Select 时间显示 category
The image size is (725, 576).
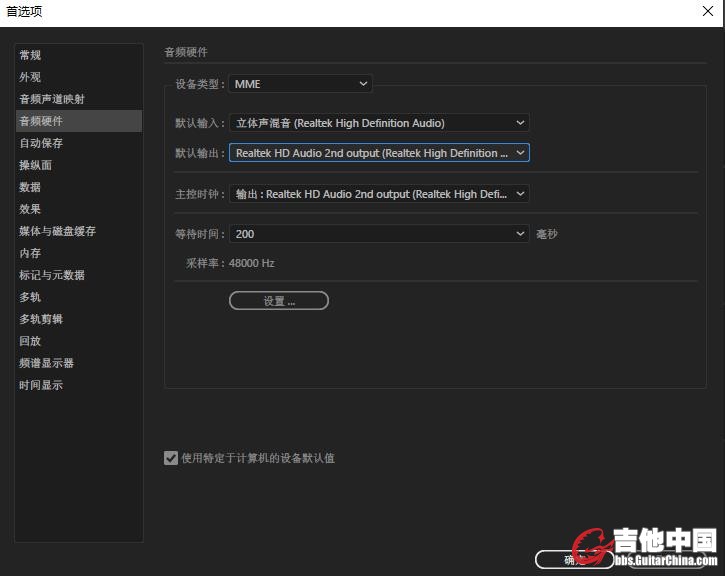[x=41, y=385]
